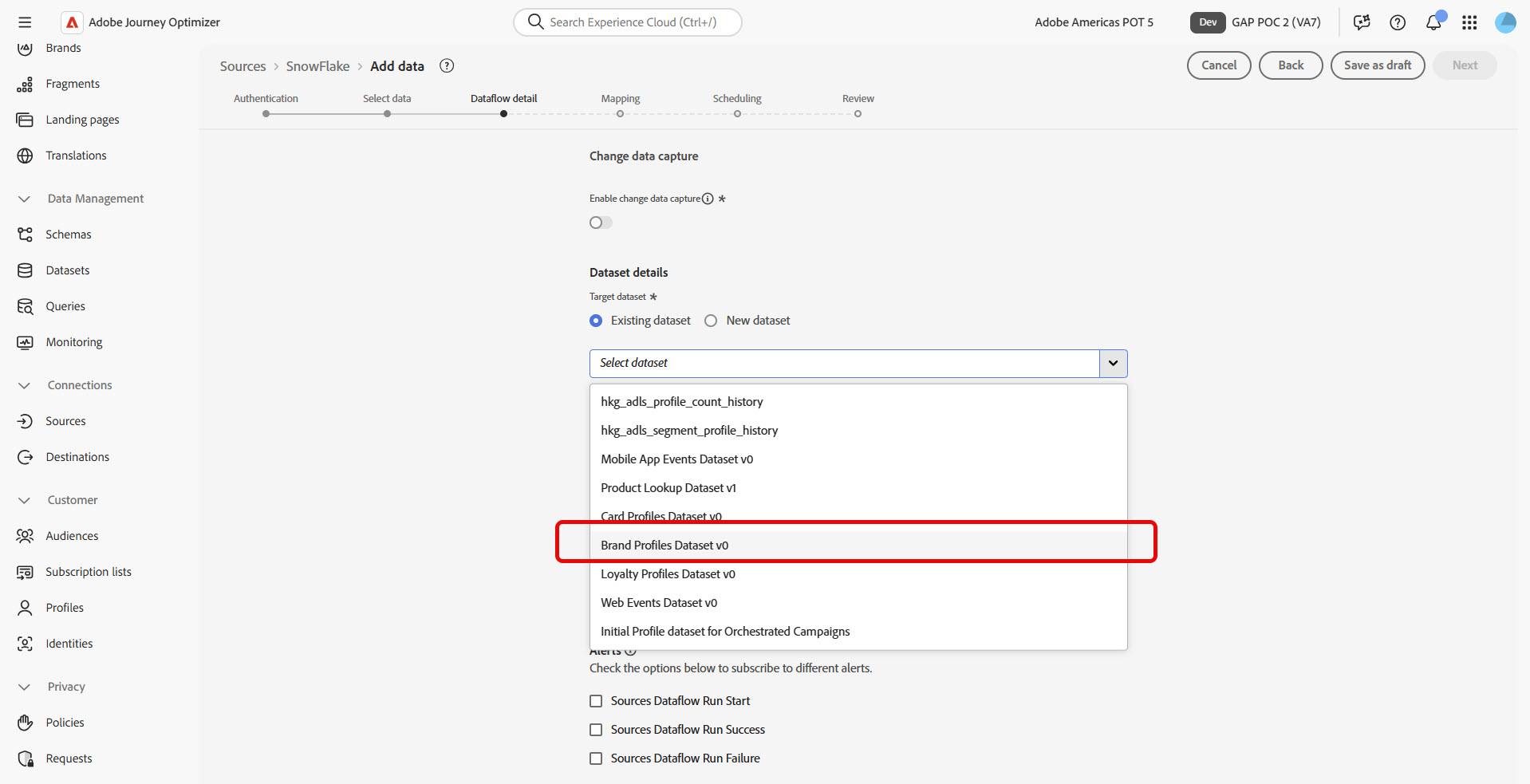This screenshot has width=1530, height=784.
Task: Open the Help question mark icon
Action: click(1398, 22)
